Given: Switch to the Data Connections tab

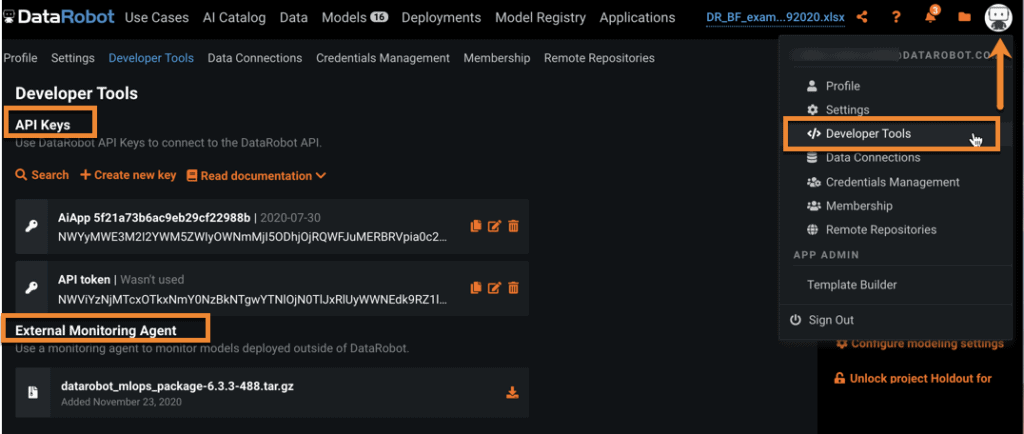Looking at the screenshot, I should pos(255,58).
